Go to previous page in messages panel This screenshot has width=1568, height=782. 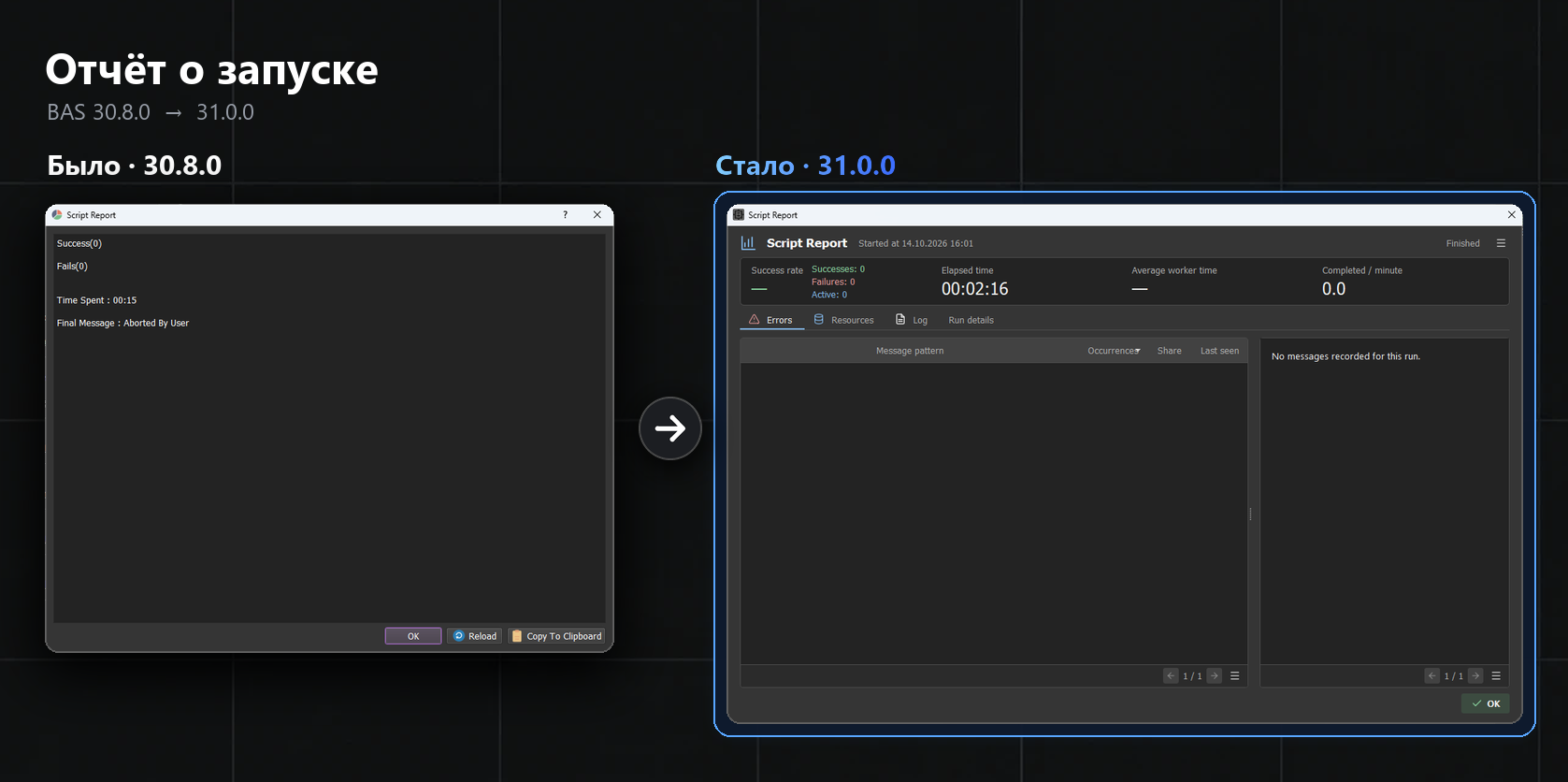click(x=1431, y=675)
